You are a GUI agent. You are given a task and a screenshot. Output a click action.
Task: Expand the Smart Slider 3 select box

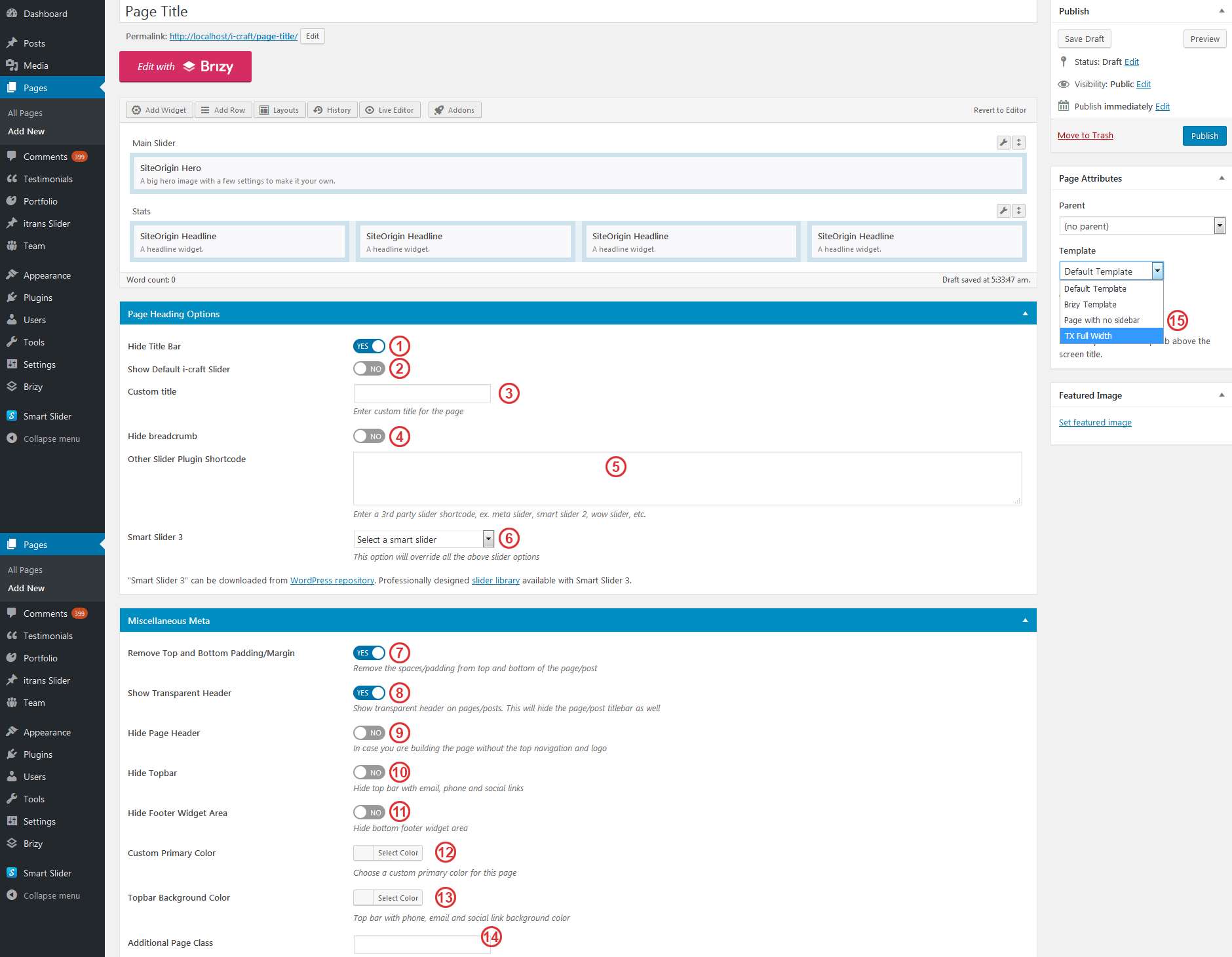pyautogui.click(x=423, y=539)
